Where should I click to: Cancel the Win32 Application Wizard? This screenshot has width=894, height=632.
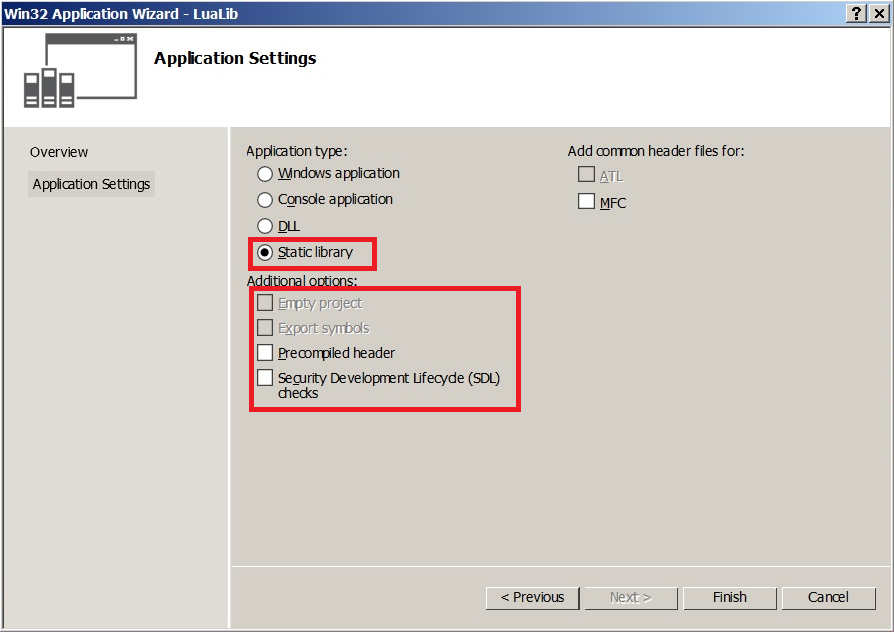coord(828,598)
